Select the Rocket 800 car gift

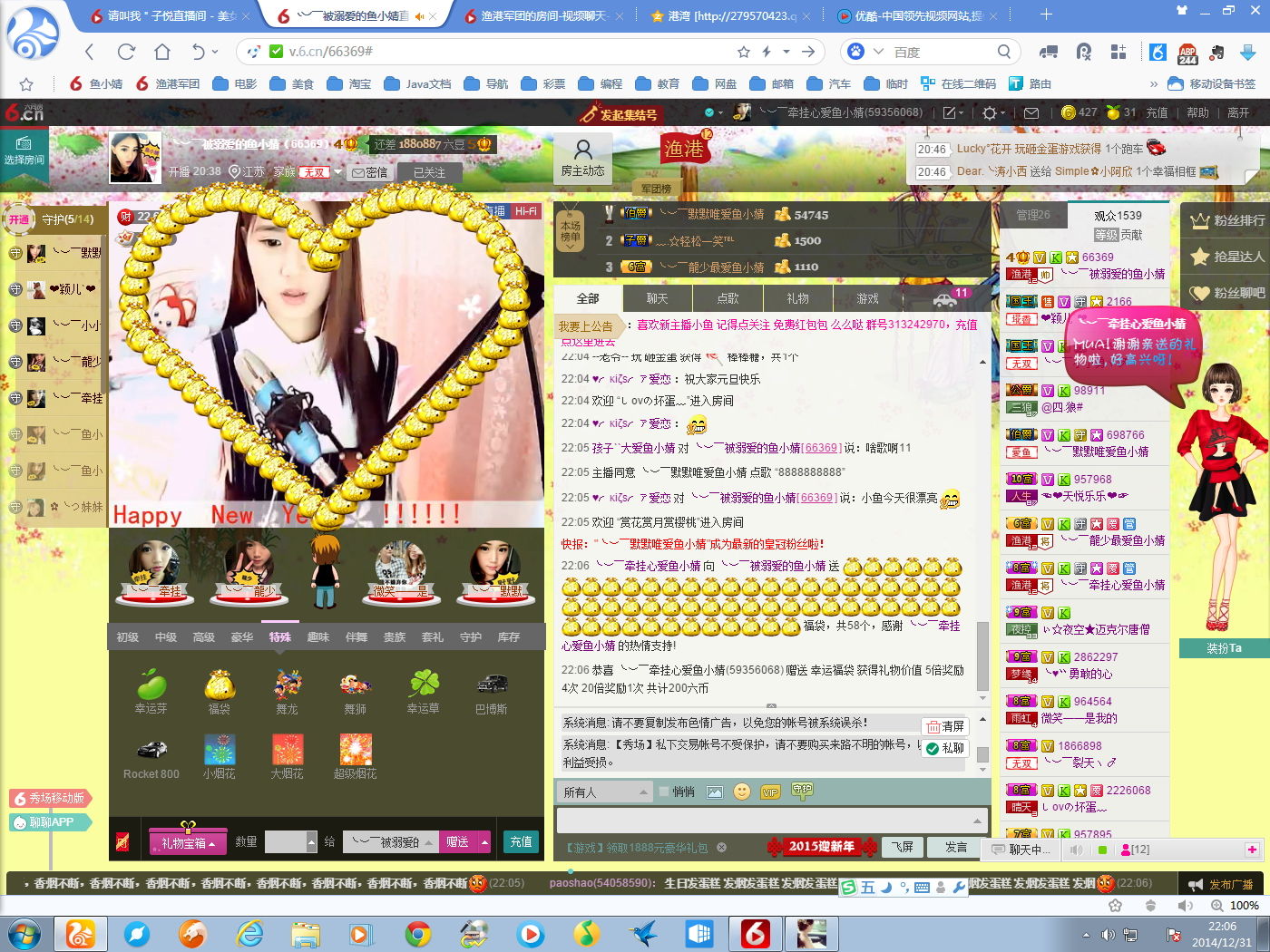151,758
